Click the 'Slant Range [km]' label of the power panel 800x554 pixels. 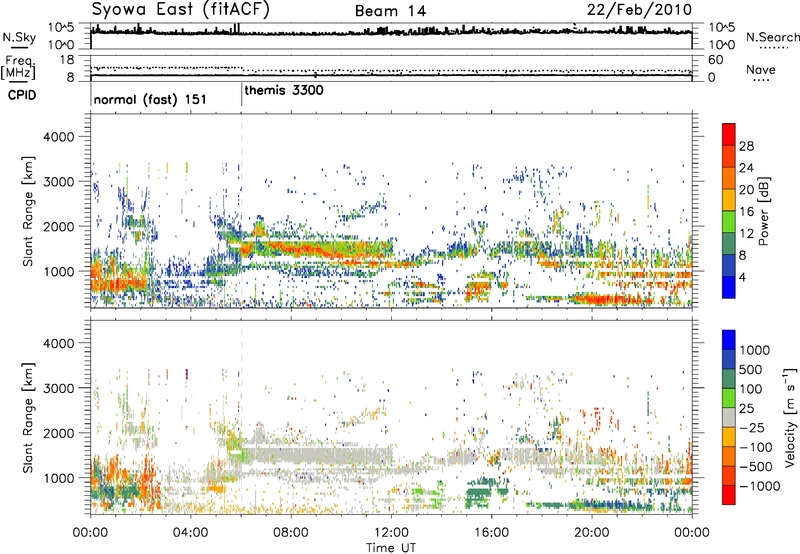(28, 211)
